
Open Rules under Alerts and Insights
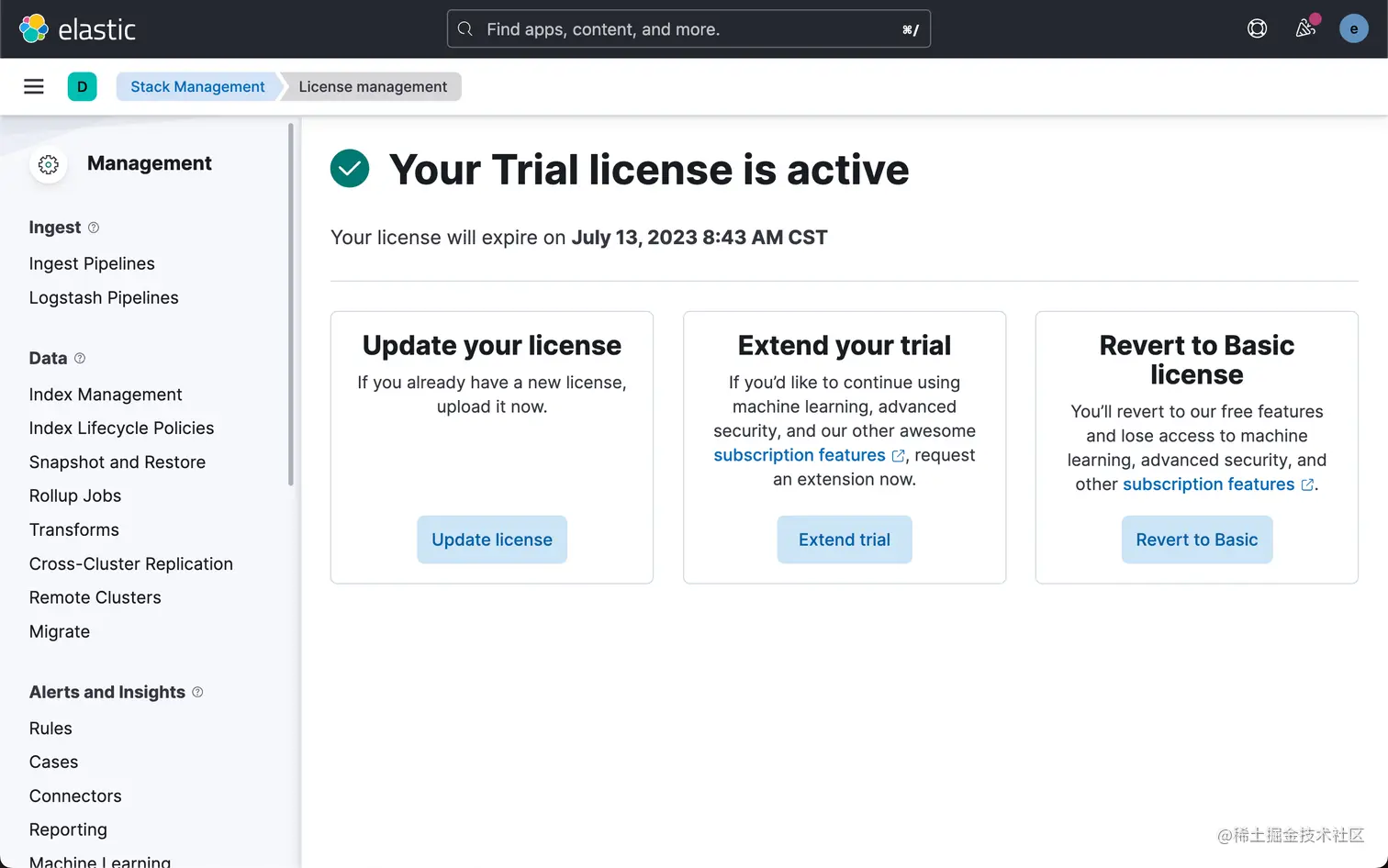click(50, 729)
